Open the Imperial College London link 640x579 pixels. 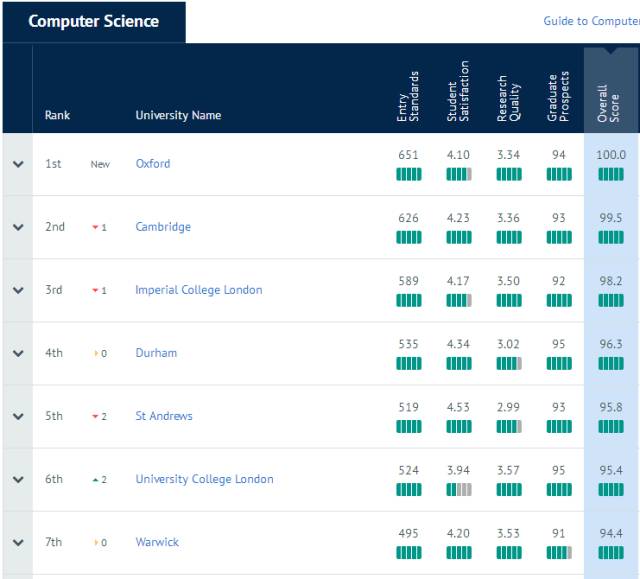point(199,290)
